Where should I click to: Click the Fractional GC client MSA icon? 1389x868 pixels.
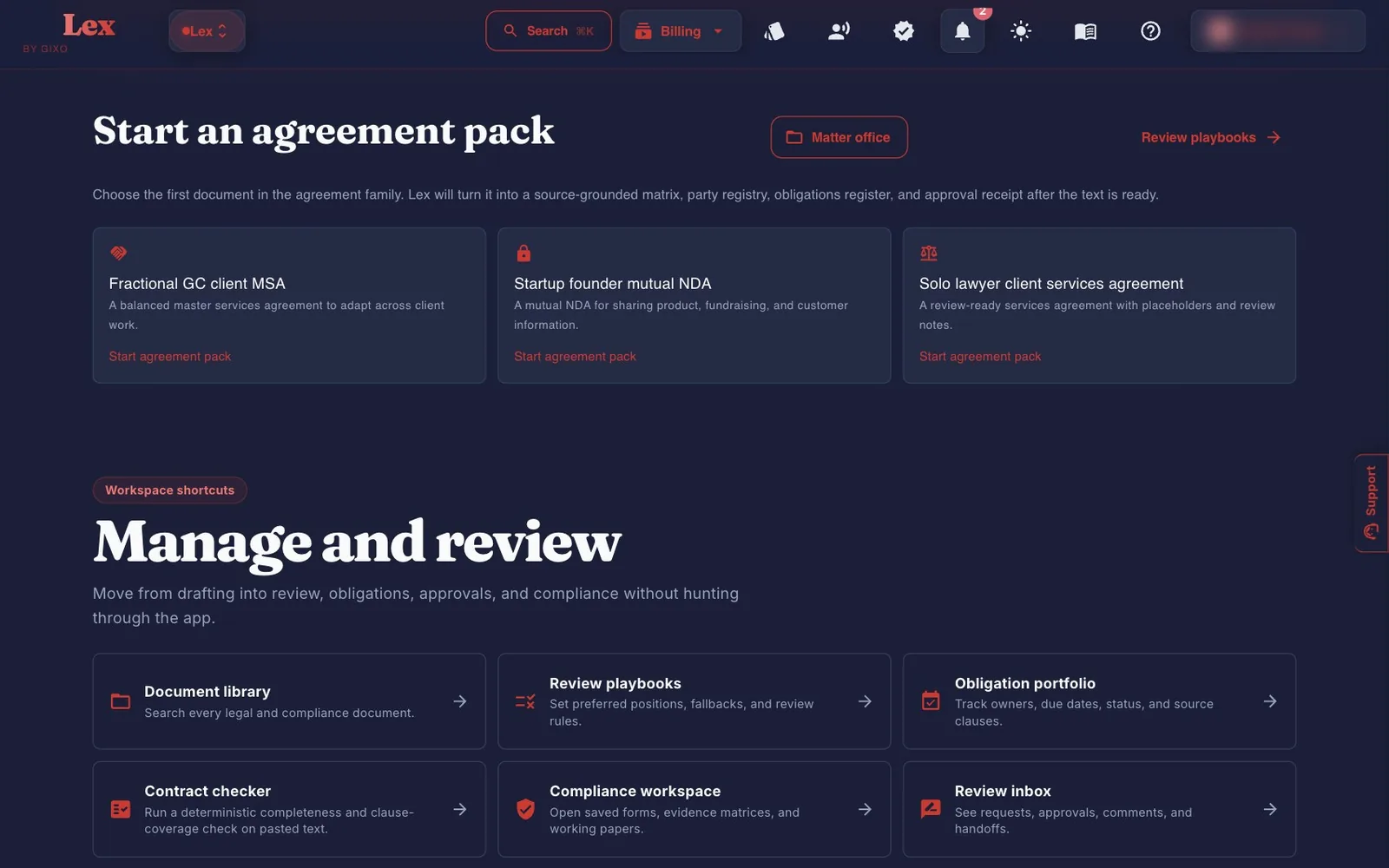coord(118,253)
